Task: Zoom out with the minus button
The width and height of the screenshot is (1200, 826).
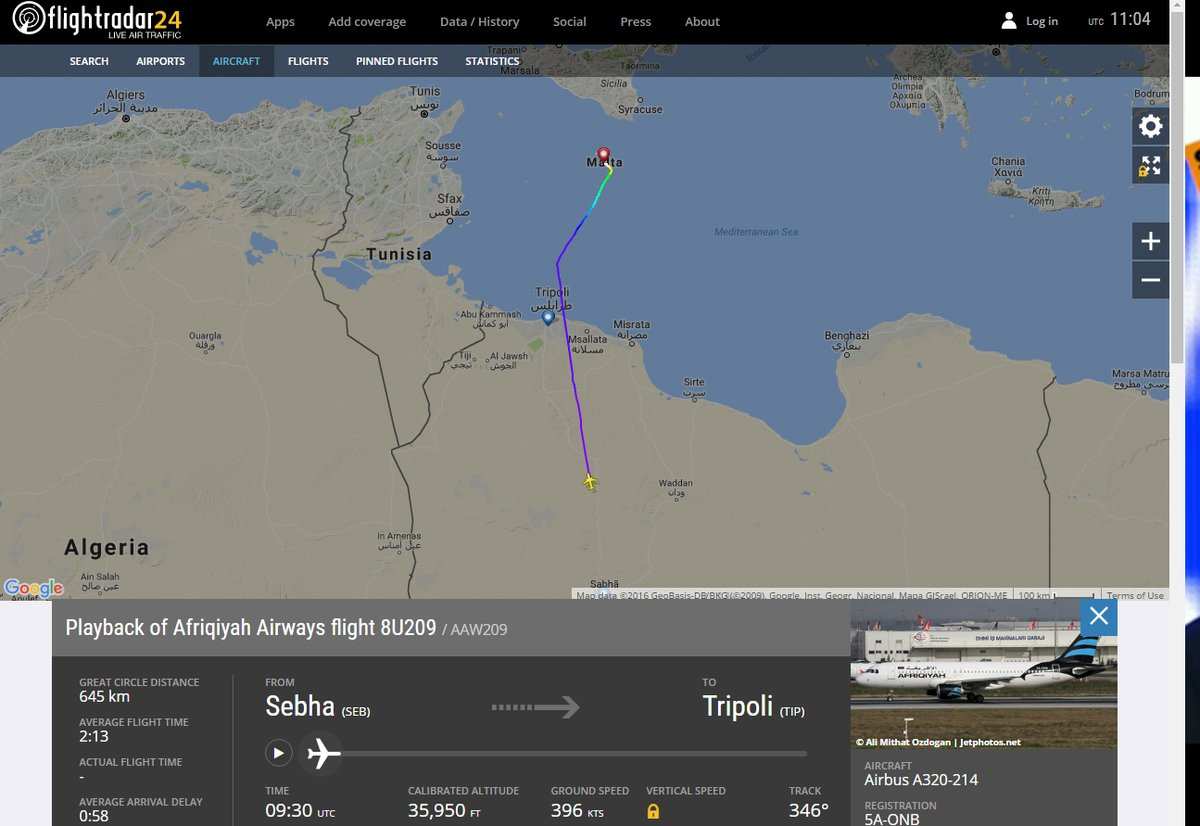Action: pos(1151,280)
